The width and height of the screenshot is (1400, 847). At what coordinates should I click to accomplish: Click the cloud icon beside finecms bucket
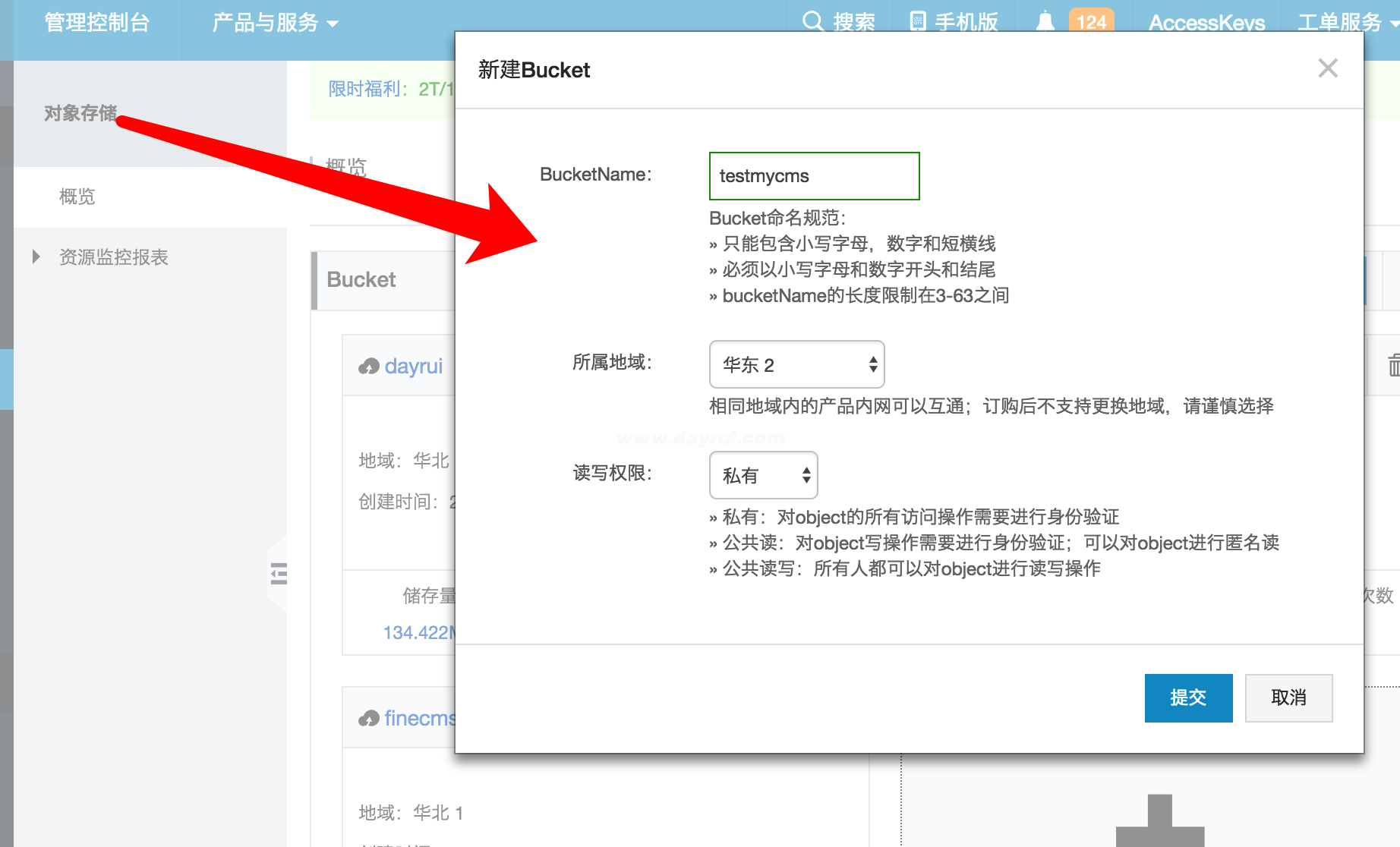coord(369,718)
